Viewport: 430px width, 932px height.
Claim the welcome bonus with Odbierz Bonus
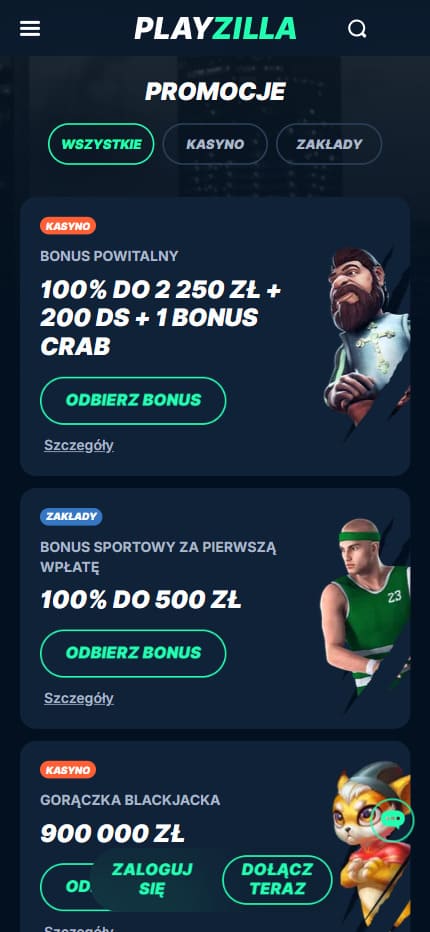(x=133, y=400)
